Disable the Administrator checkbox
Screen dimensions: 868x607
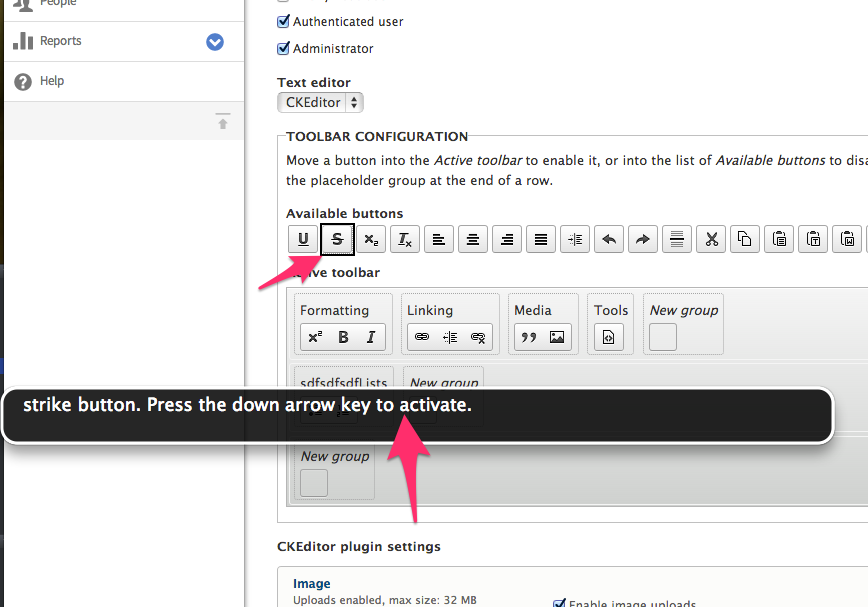282,47
